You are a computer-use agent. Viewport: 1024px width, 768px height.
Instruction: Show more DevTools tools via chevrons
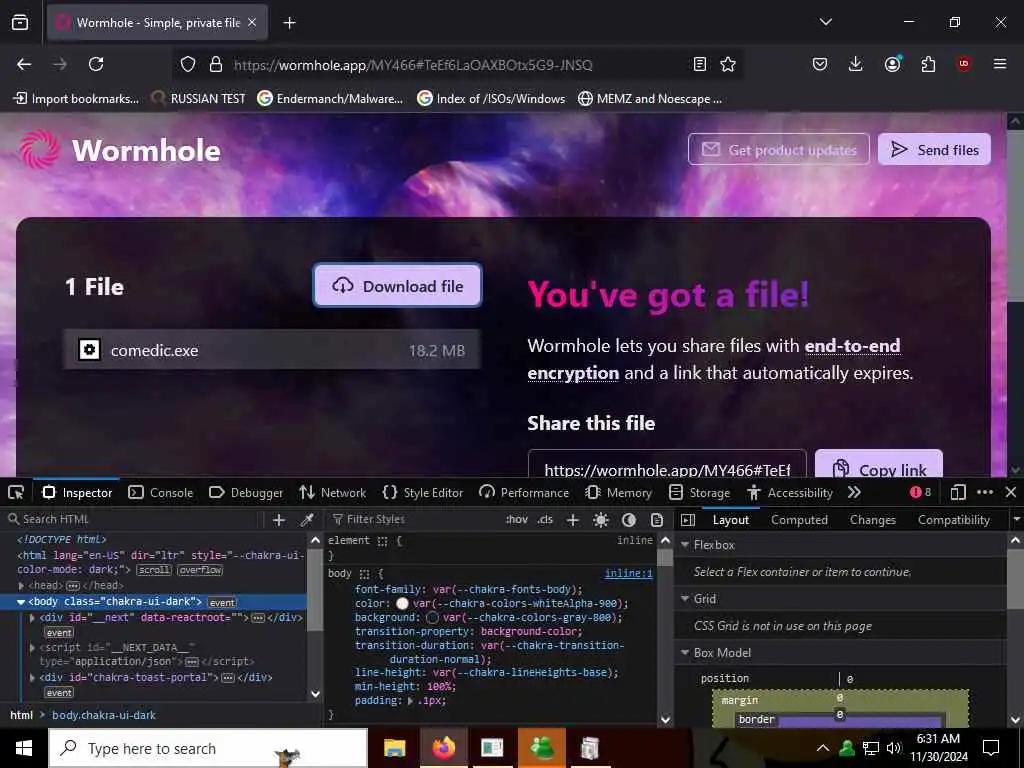(x=854, y=492)
